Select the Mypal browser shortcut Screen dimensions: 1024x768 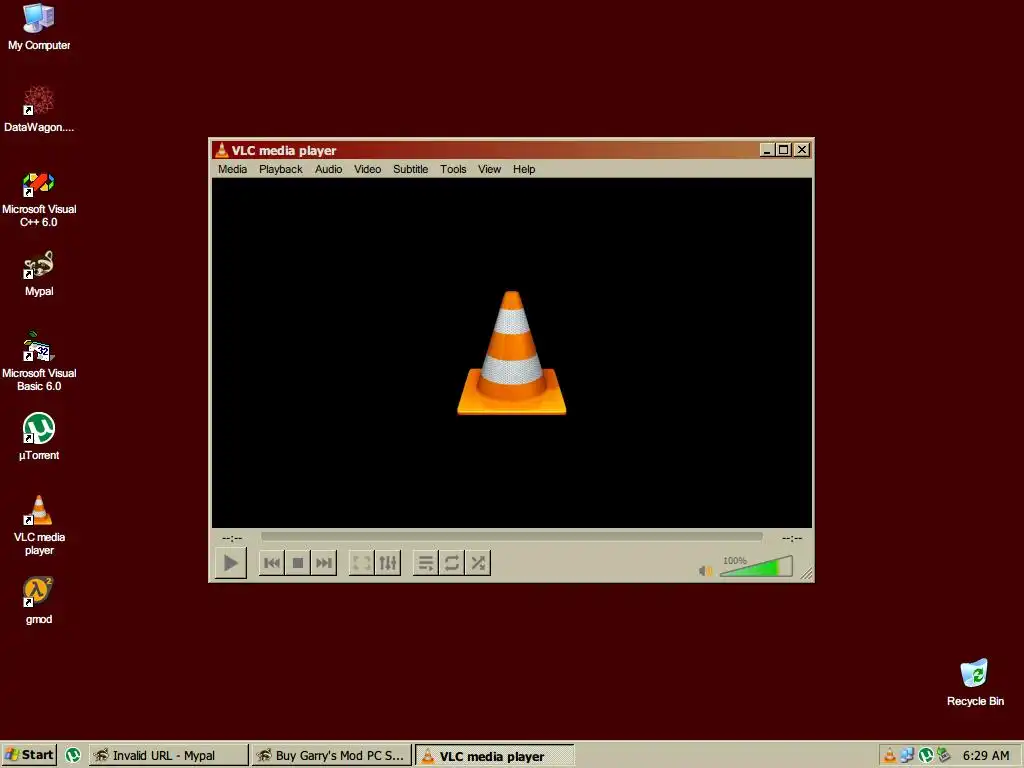point(39,274)
